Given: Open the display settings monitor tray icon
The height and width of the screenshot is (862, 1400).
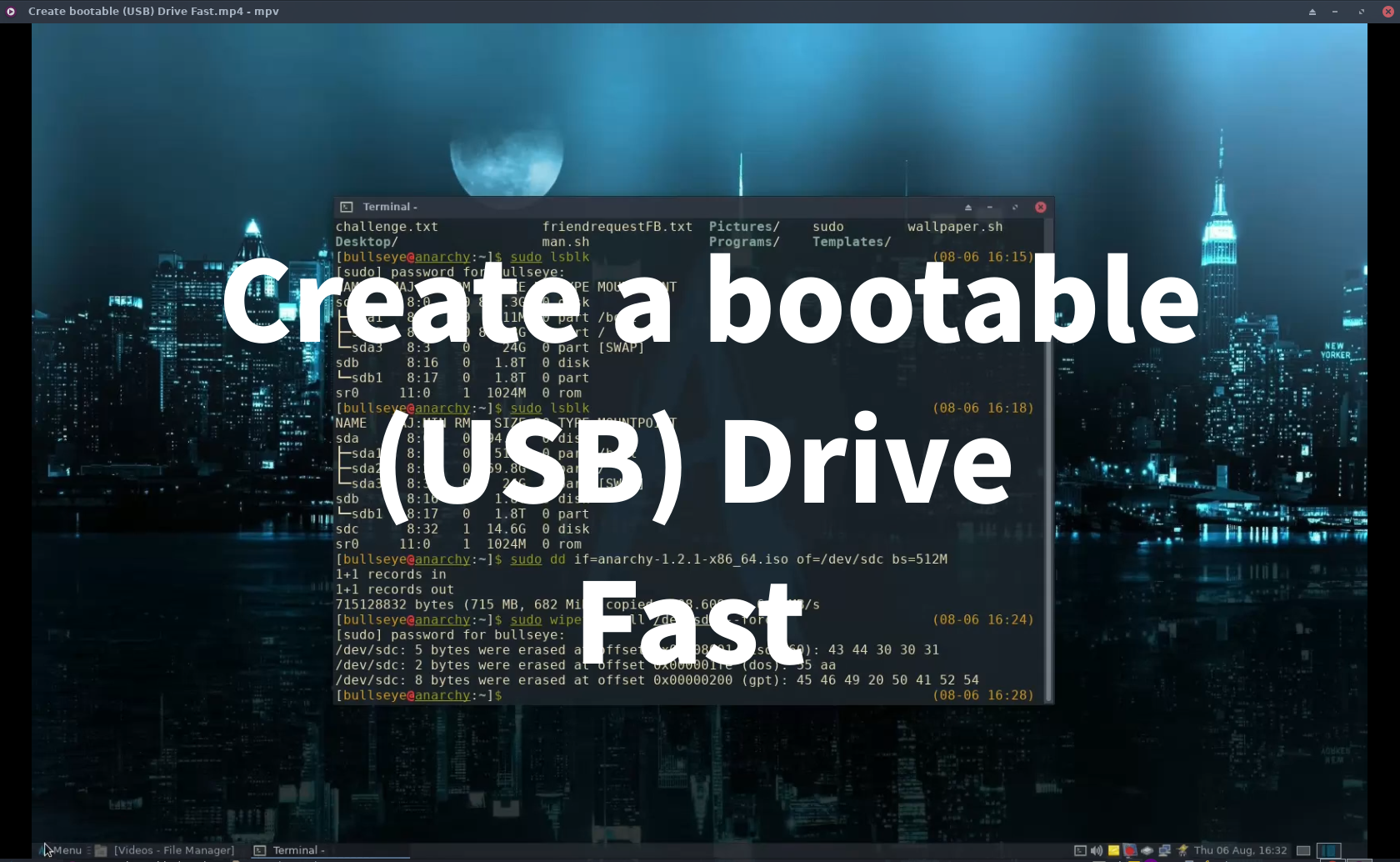Looking at the screenshot, I should coord(1164,850).
